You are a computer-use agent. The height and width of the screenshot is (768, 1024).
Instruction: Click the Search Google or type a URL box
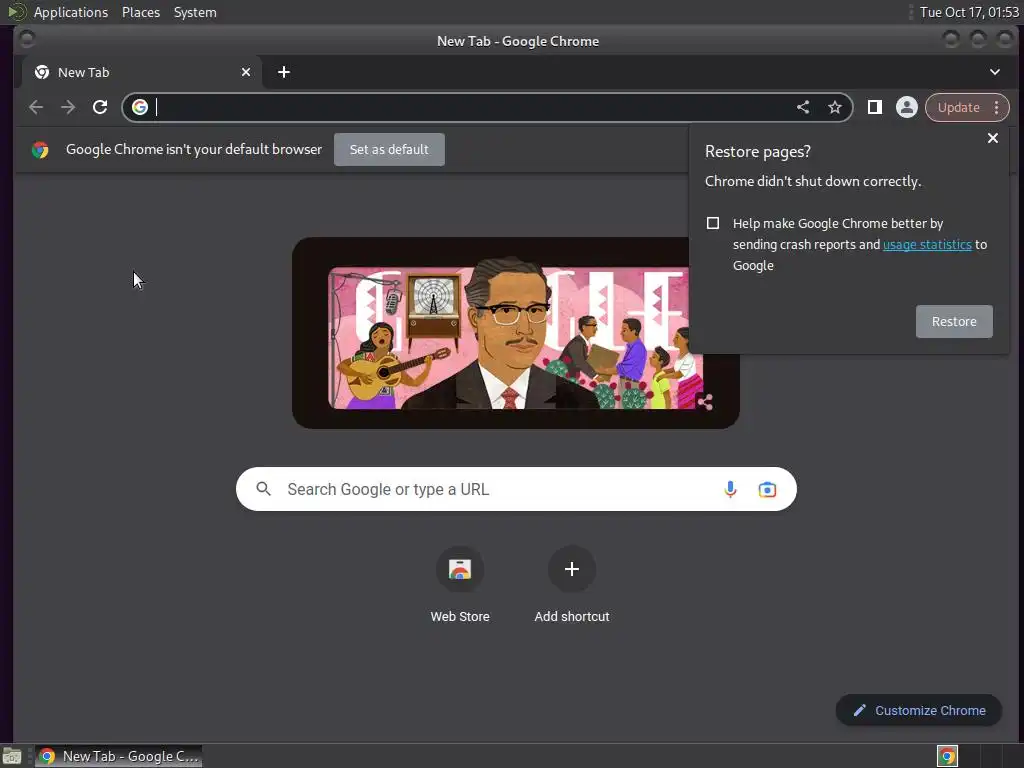[516, 489]
